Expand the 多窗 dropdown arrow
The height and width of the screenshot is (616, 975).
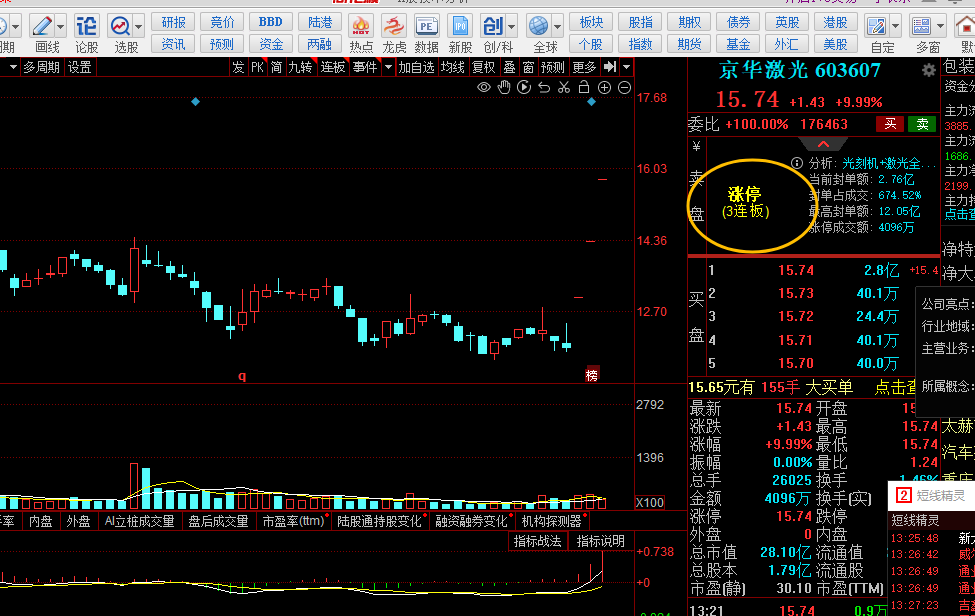[x=940, y=27]
